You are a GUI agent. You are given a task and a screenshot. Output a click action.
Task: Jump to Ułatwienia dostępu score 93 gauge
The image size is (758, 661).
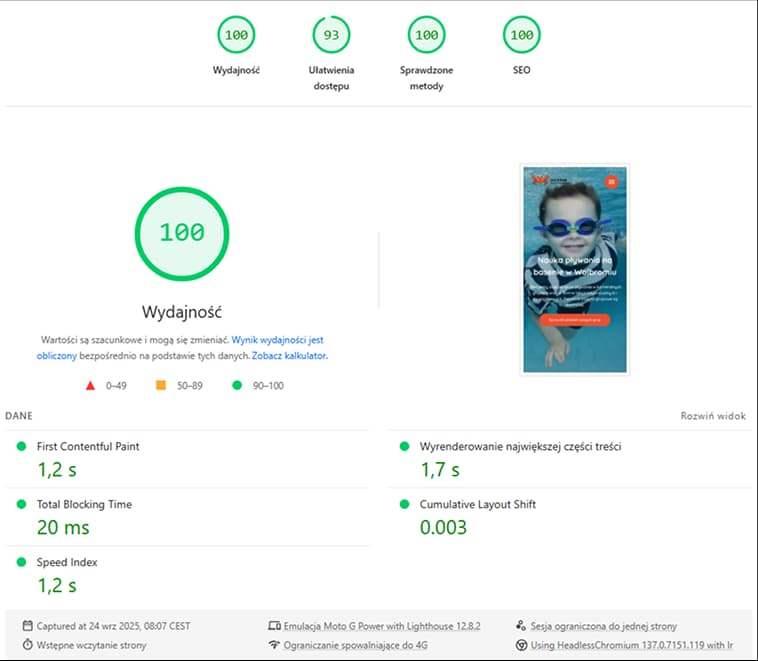pos(331,36)
